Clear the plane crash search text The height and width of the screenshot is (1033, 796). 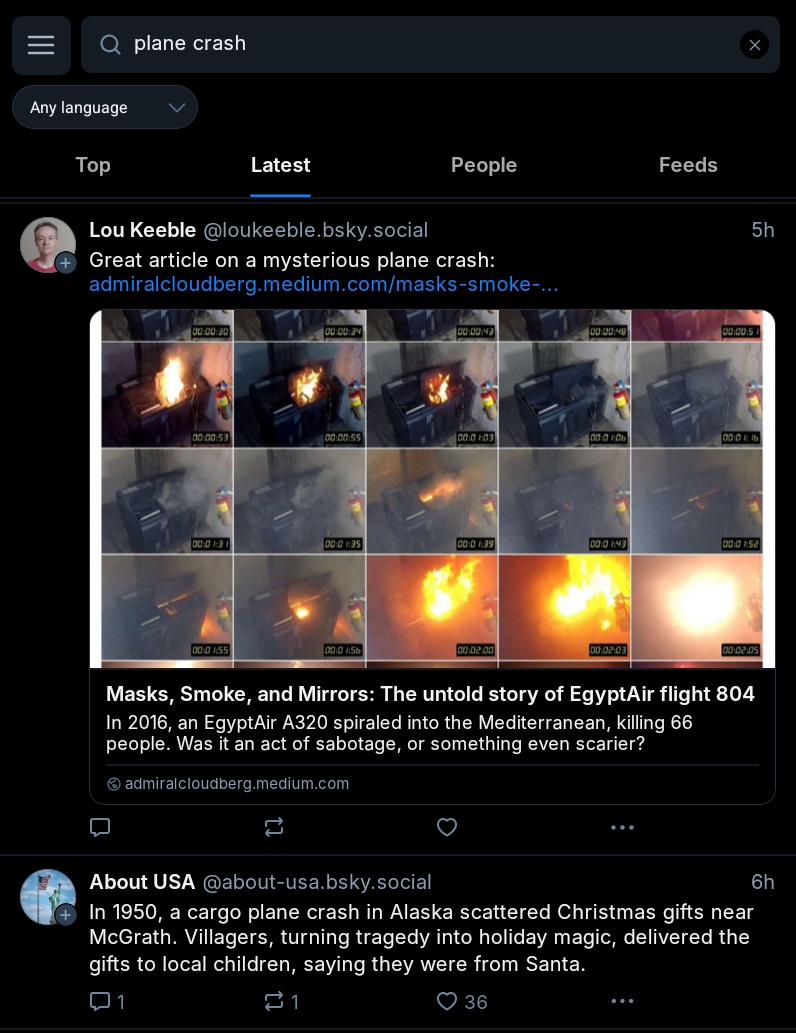[x=754, y=44]
